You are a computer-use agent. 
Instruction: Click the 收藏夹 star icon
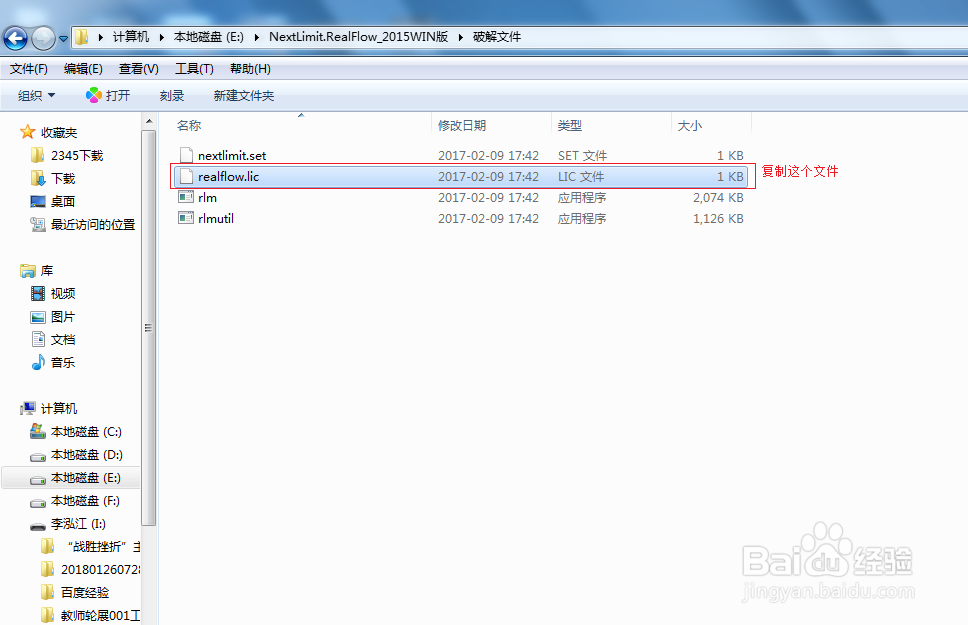(27, 132)
